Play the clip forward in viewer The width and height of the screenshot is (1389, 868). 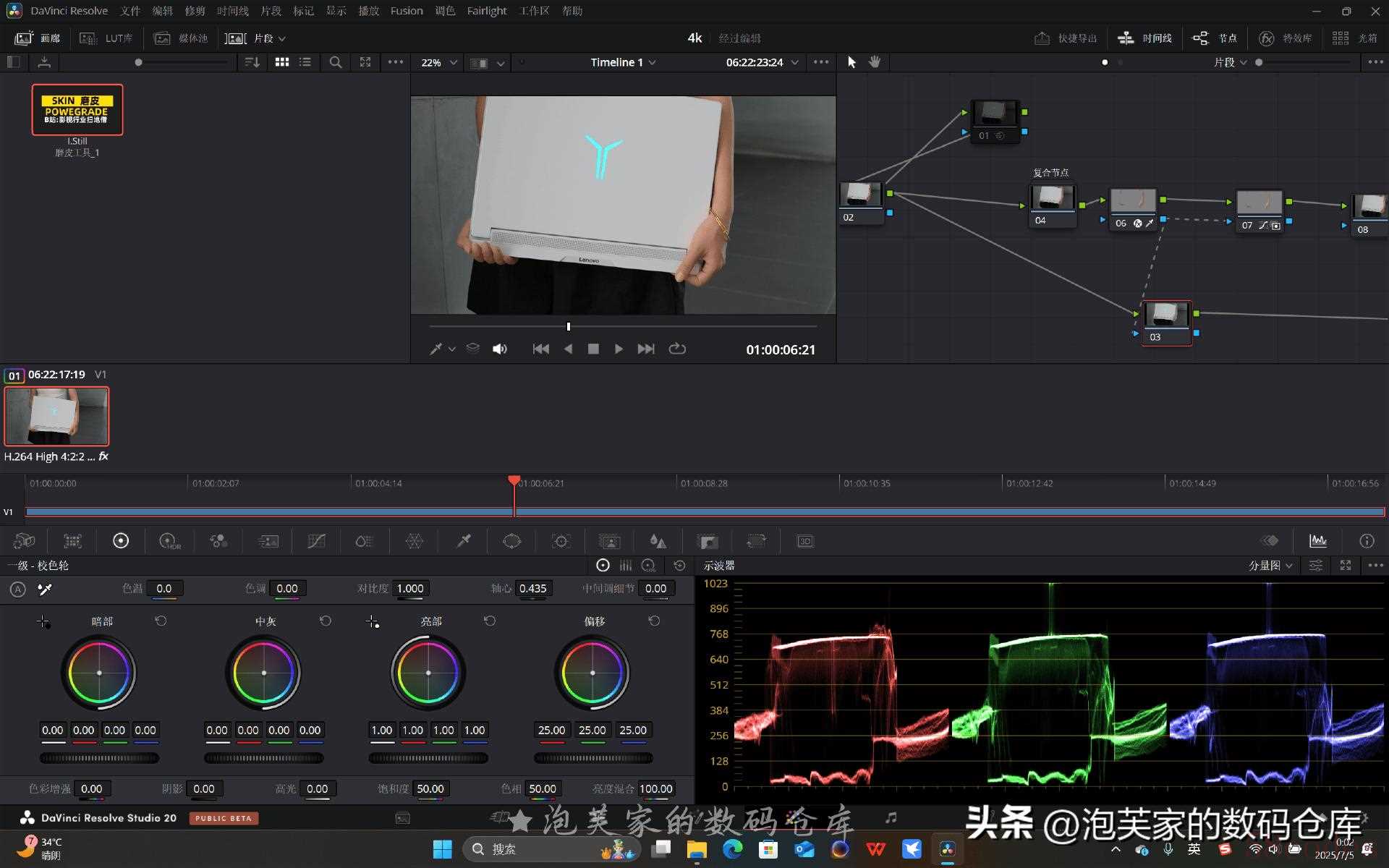(x=619, y=349)
